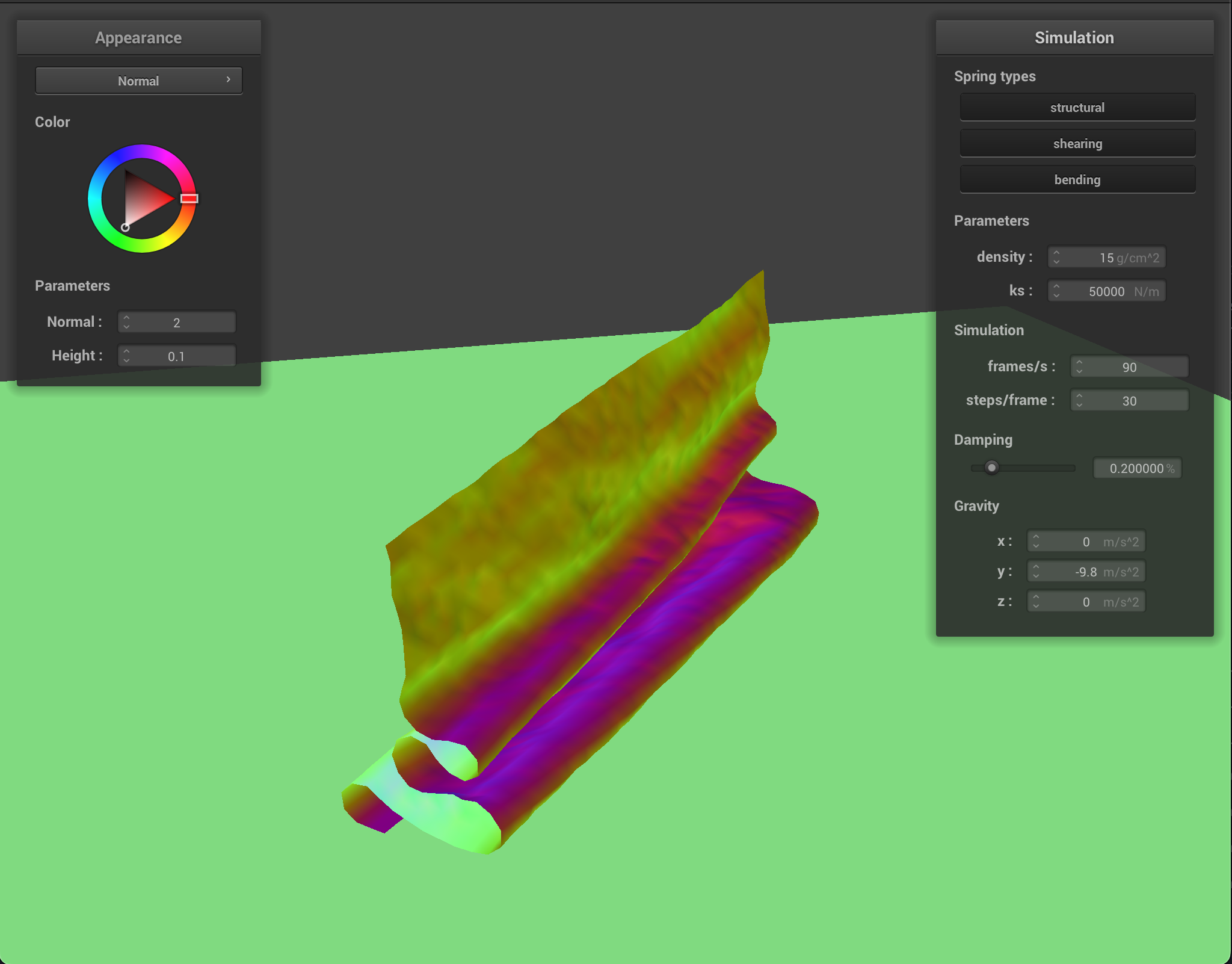Click the gravity y stepper arrows
Image resolution: width=1232 pixels, height=964 pixels.
coord(1036,572)
